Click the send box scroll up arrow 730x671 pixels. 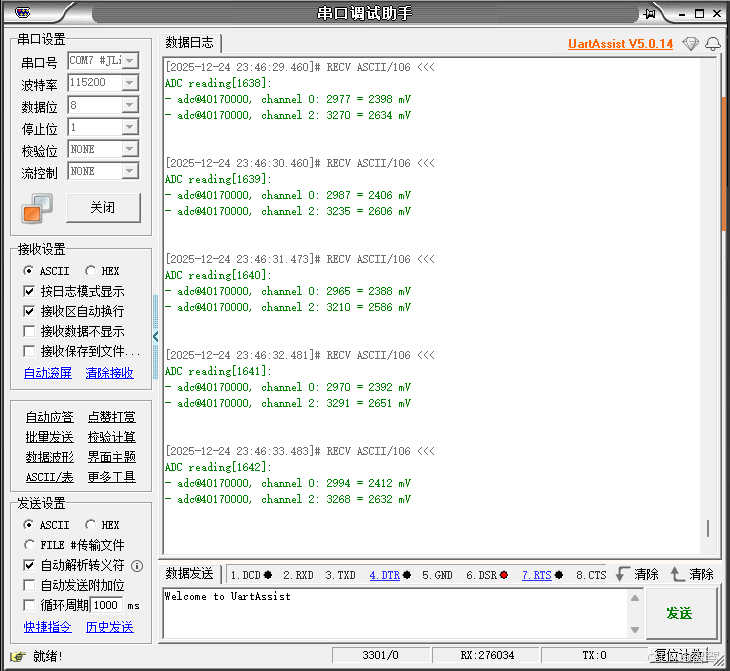coord(635,598)
